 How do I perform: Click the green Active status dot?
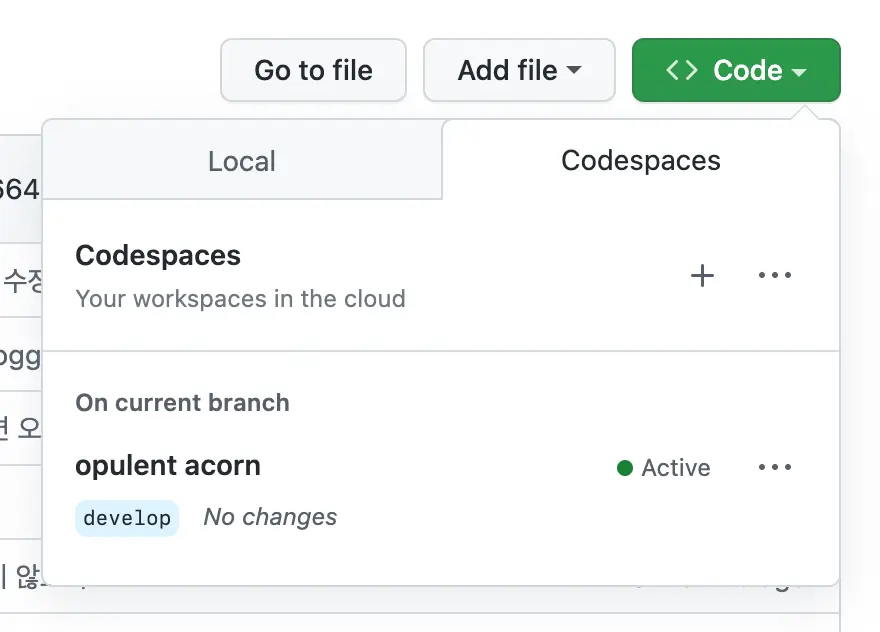(625, 468)
